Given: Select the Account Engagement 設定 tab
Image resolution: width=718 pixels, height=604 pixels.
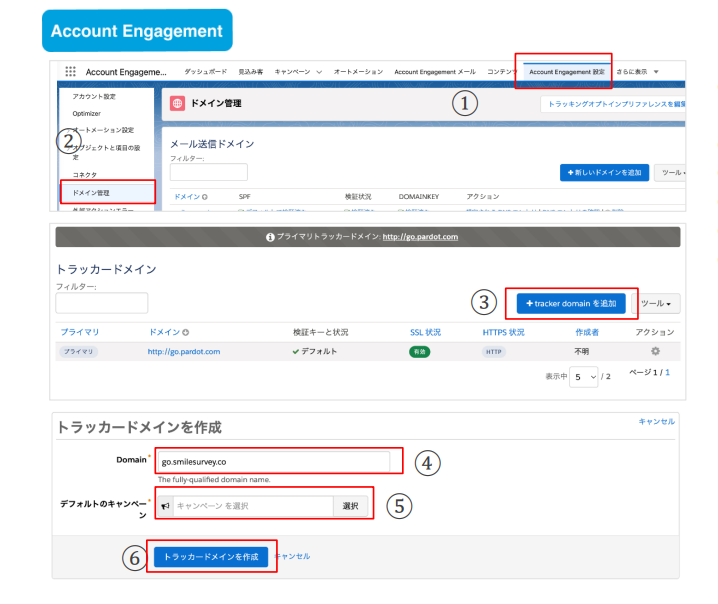Looking at the screenshot, I should [x=567, y=72].
